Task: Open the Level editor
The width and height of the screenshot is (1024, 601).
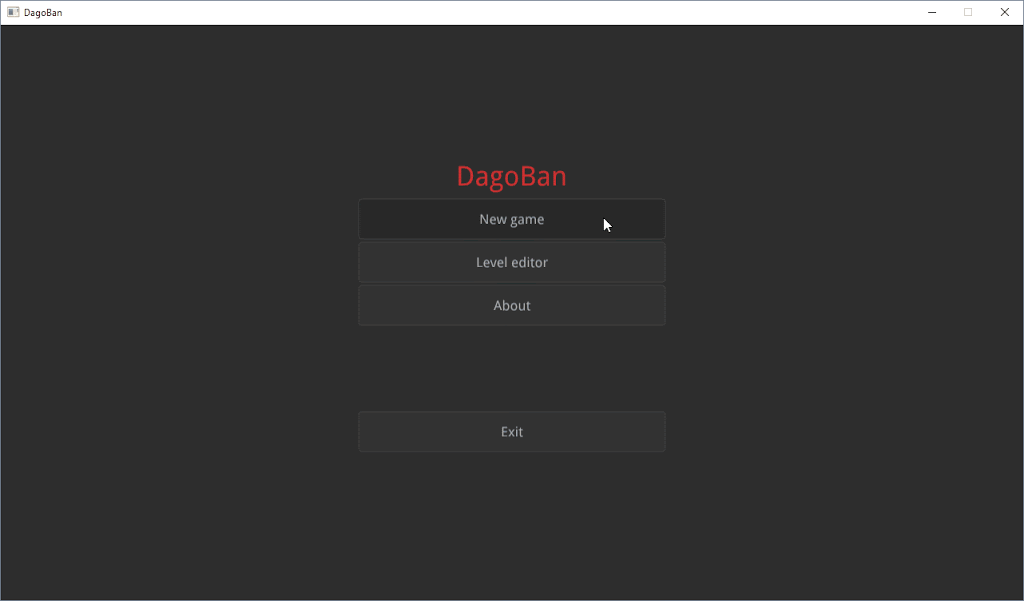Action: point(511,262)
